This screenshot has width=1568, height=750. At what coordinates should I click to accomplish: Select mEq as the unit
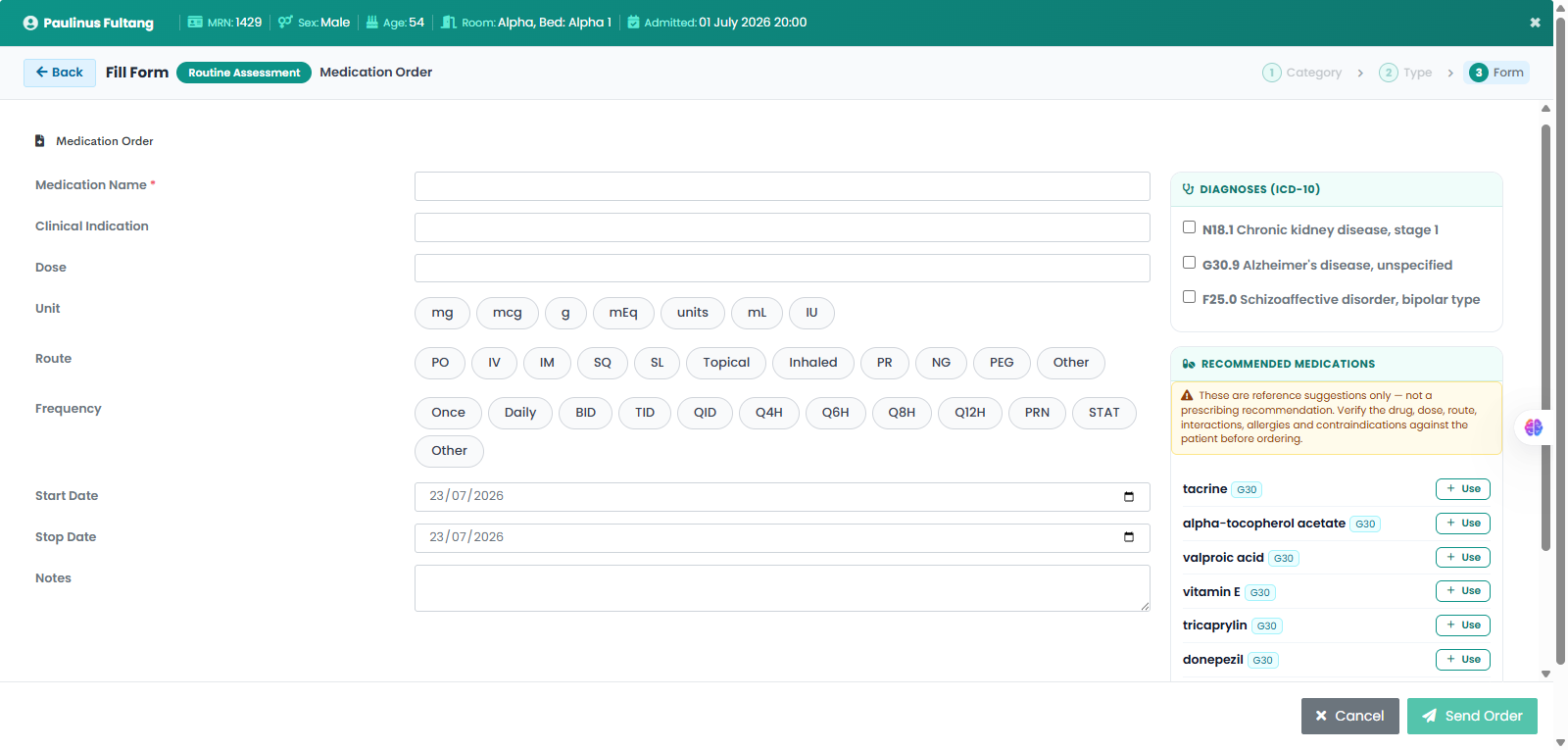[x=623, y=313]
